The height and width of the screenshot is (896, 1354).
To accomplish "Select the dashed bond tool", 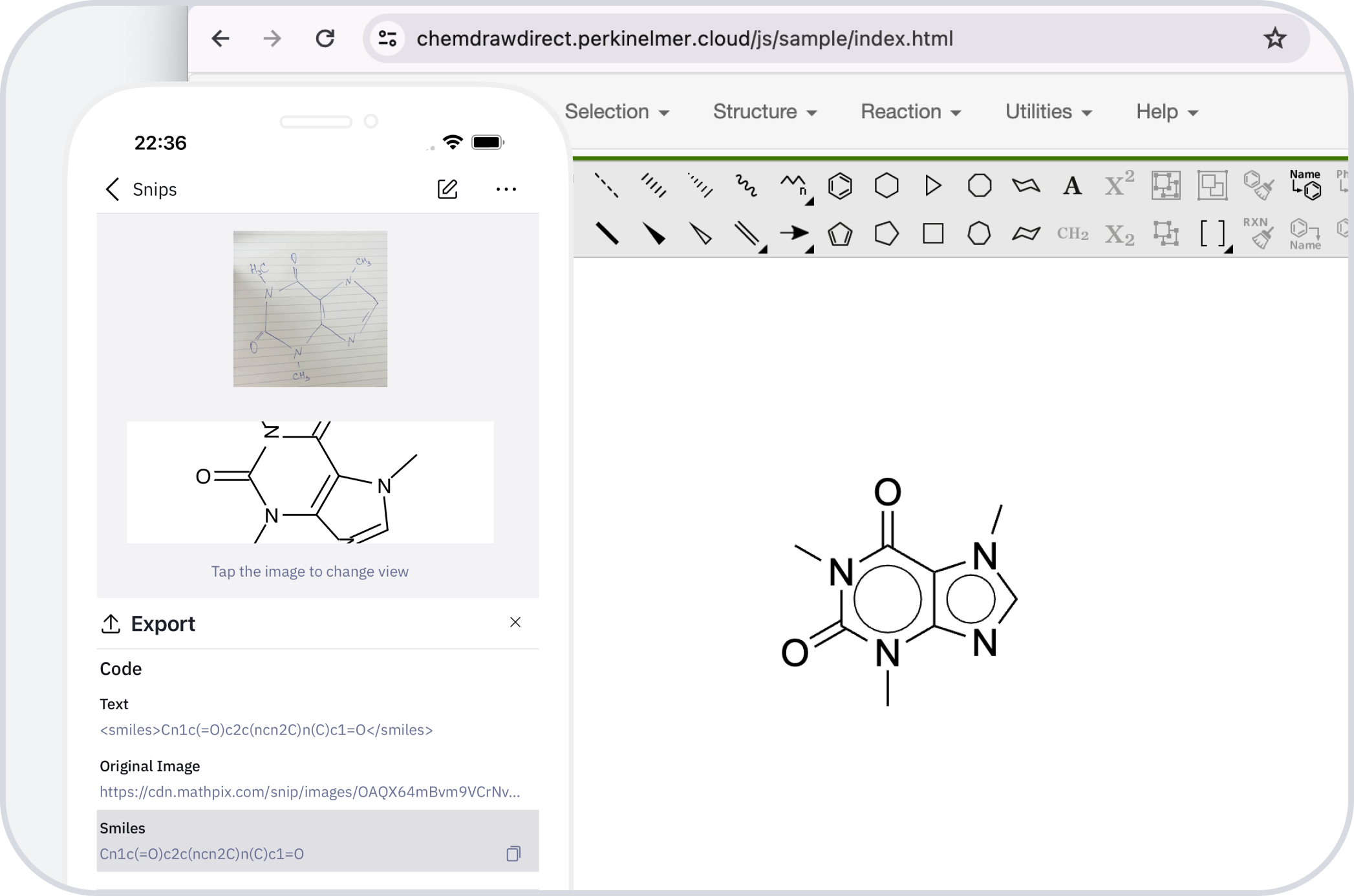I will (x=608, y=186).
